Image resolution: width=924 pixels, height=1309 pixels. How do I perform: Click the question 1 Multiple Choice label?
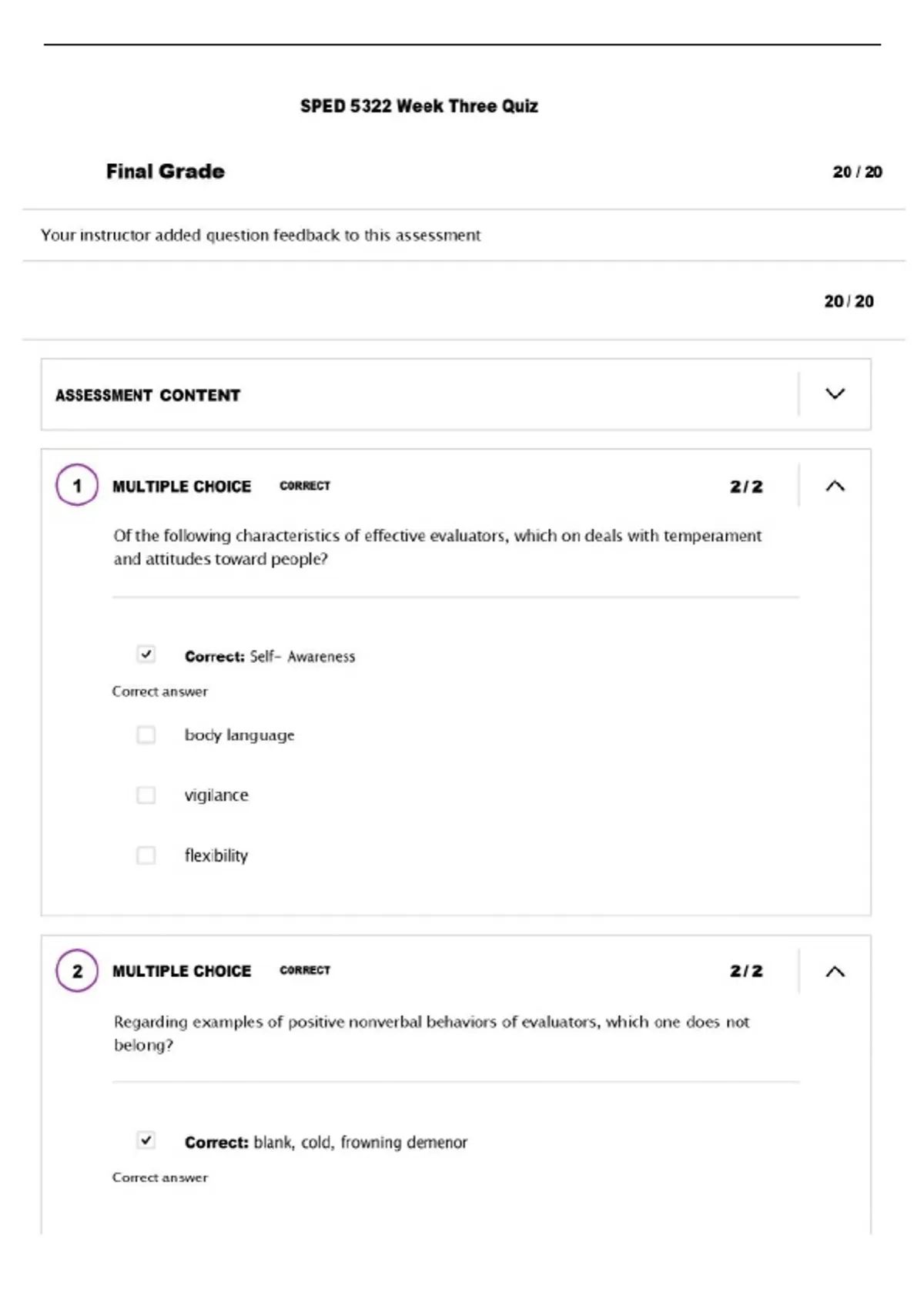coord(182,487)
